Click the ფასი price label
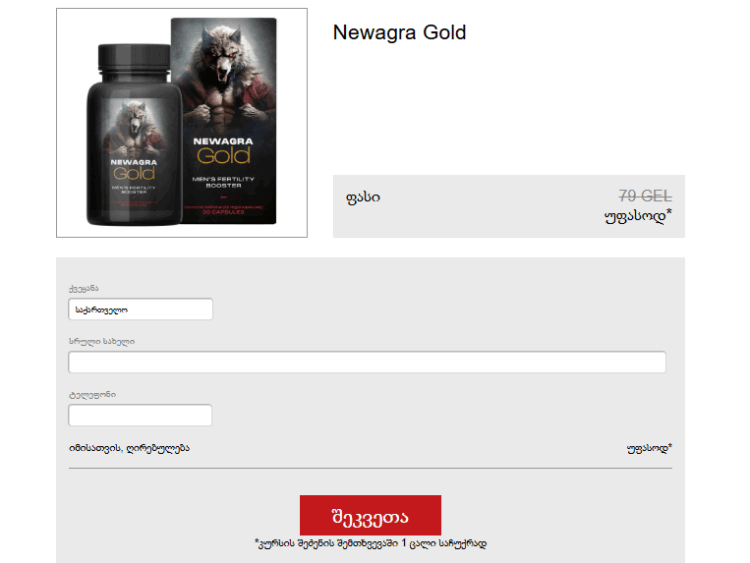750x563 pixels. 362,197
